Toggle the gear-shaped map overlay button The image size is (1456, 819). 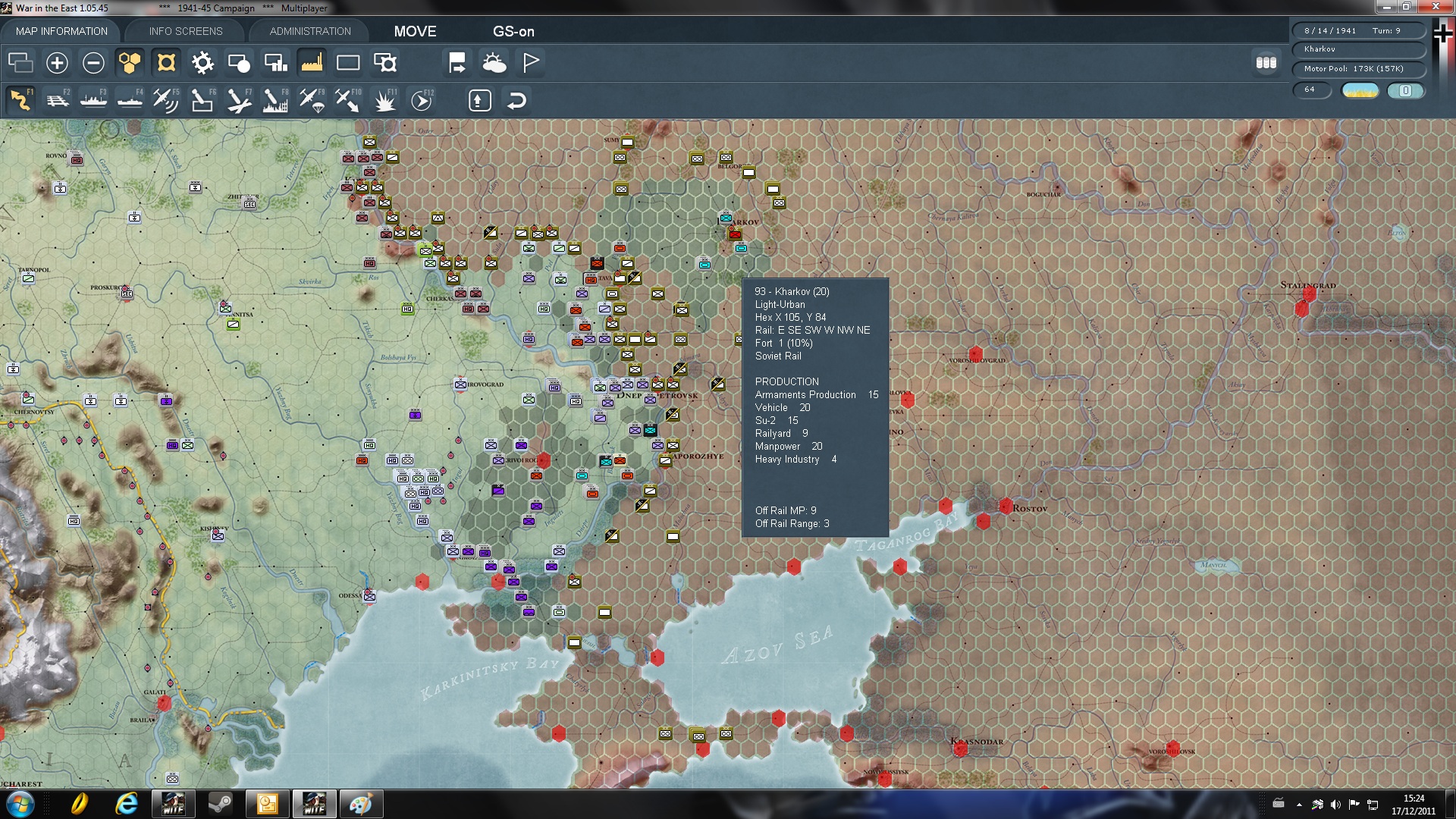(x=202, y=62)
